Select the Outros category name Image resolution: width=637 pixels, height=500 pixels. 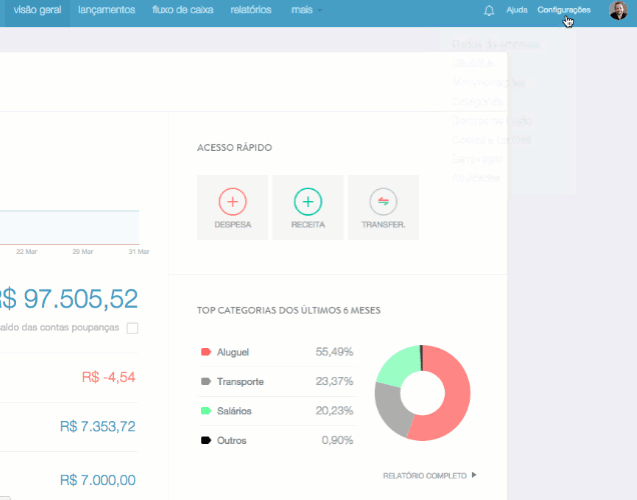click(232, 440)
